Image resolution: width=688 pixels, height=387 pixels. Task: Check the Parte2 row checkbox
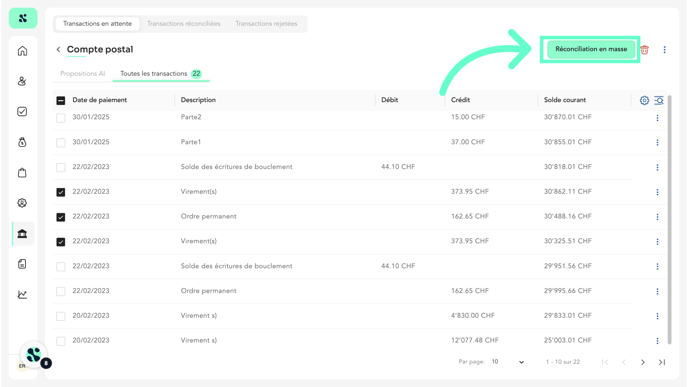pyautogui.click(x=61, y=118)
